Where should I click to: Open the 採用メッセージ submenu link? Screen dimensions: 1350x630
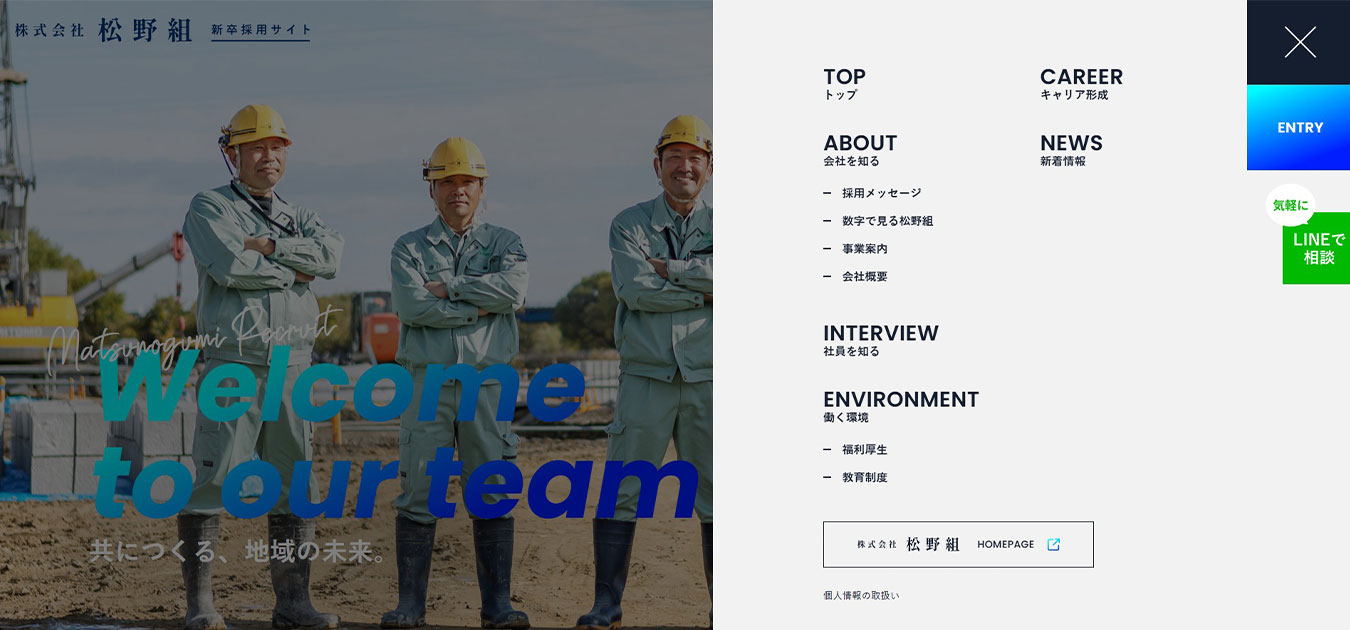[x=880, y=193]
